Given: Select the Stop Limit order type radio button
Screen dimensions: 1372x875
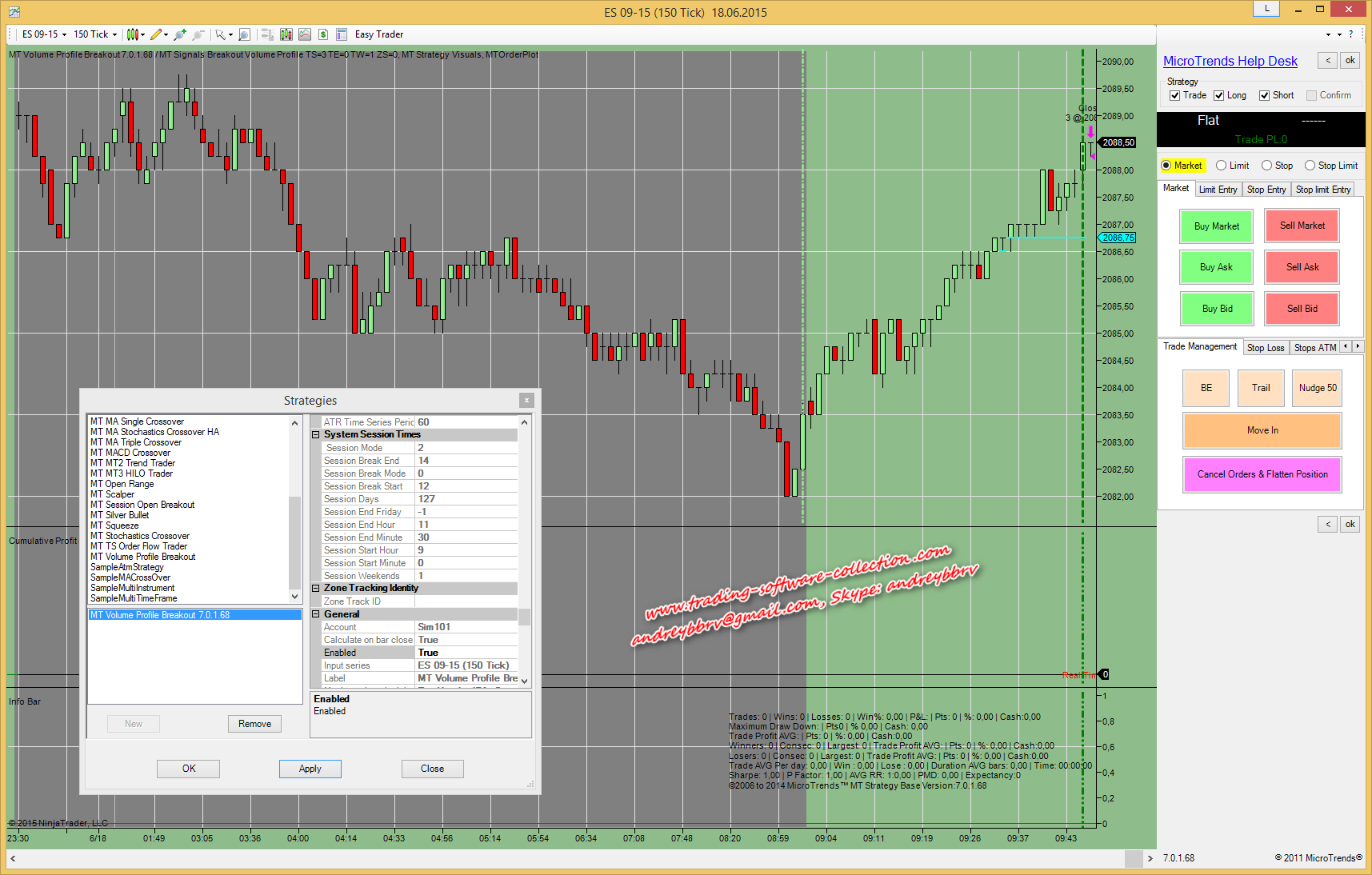Looking at the screenshot, I should pyautogui.click(x=1310, y=166).
